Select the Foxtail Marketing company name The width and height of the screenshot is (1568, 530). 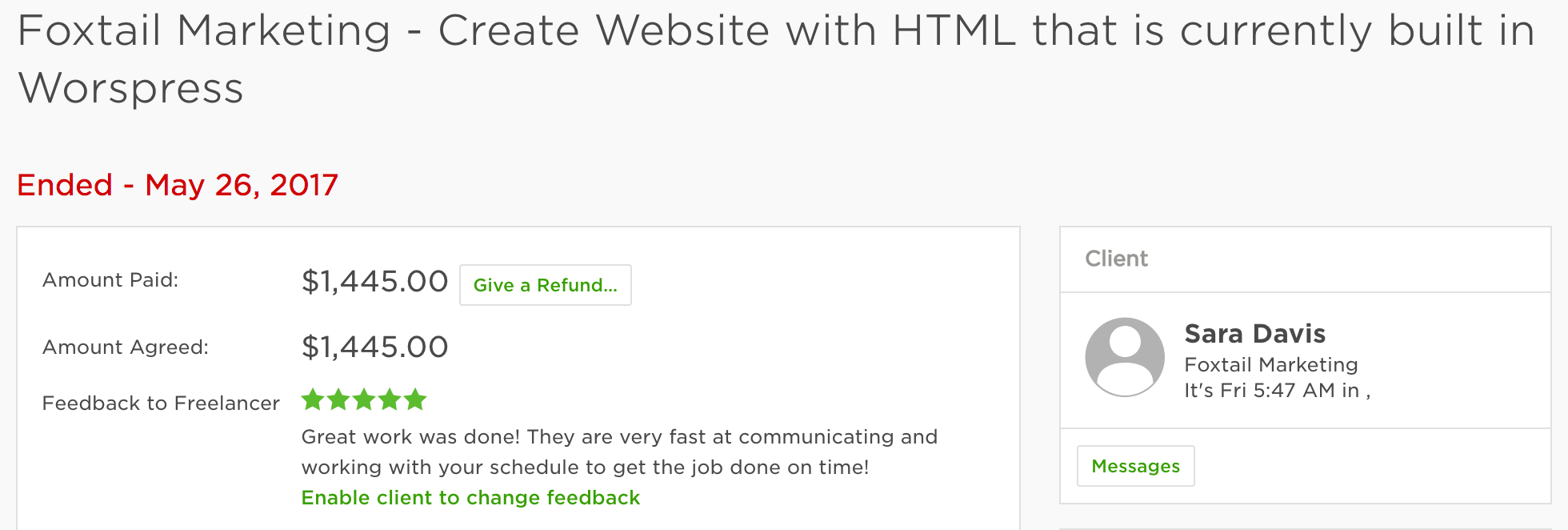[x=1271, y=365]
